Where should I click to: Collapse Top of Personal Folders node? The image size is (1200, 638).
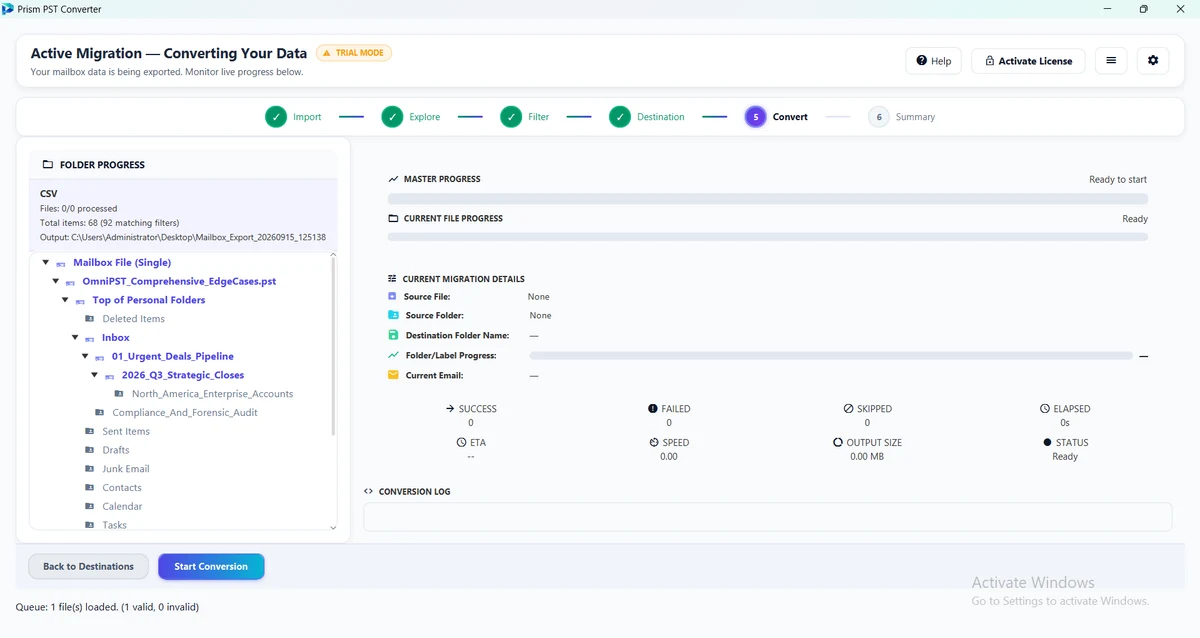(66, 300)
